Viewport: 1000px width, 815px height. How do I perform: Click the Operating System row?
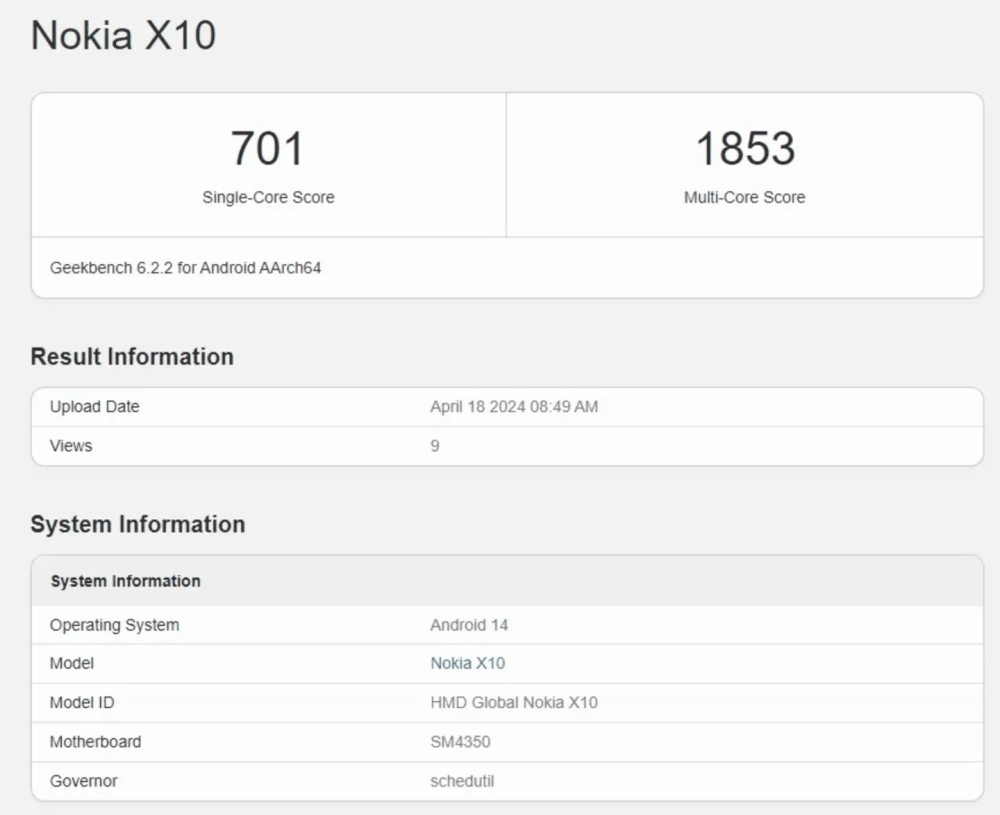tap(114, 624)
